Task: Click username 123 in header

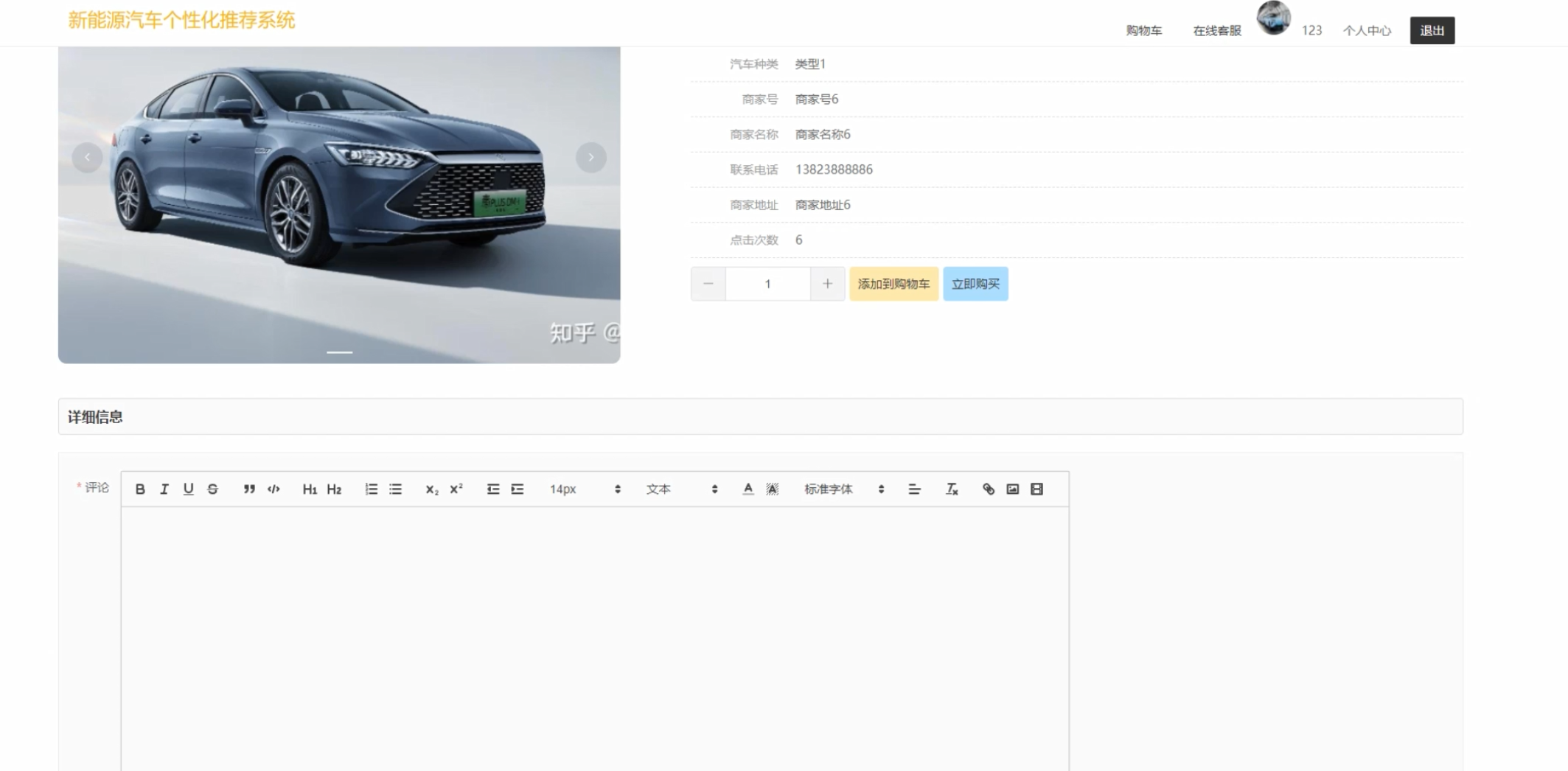Action: coord(1311,31)
